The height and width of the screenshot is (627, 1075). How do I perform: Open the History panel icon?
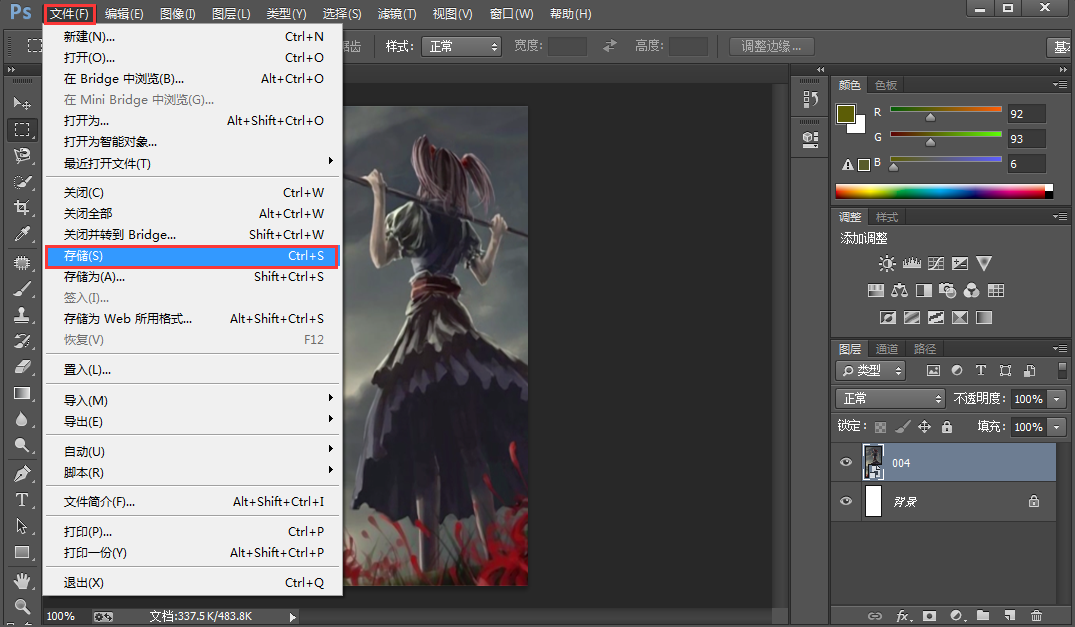[x=810, y=100]
